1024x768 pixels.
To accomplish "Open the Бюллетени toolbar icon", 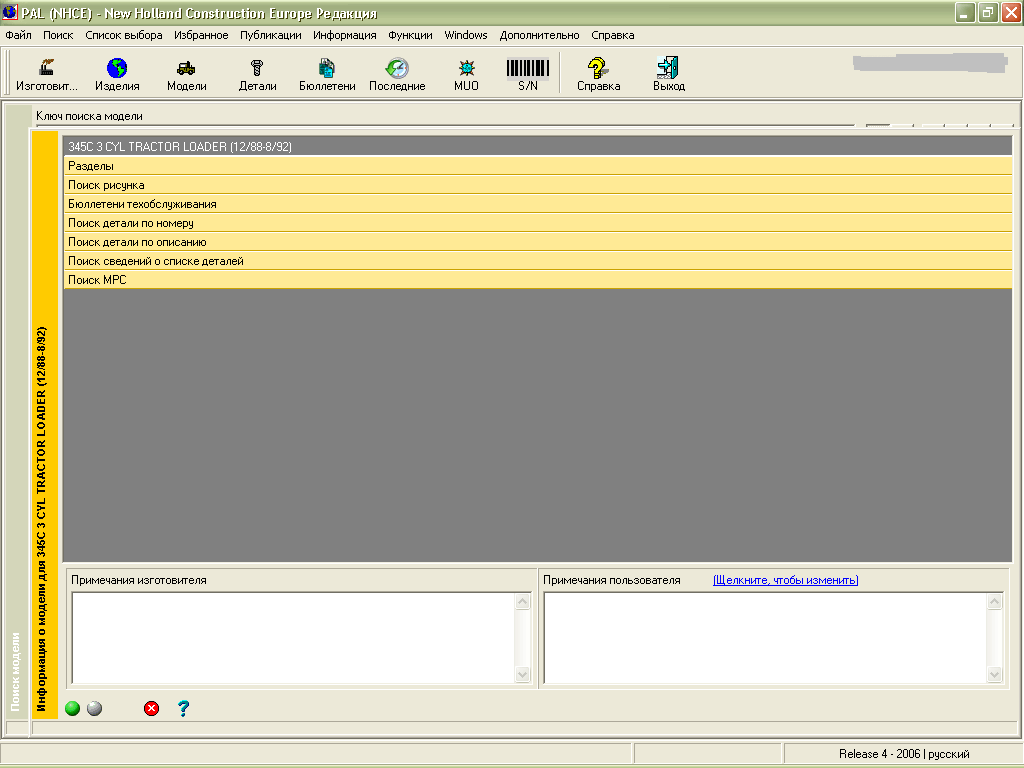I will (x=327, y=74).
